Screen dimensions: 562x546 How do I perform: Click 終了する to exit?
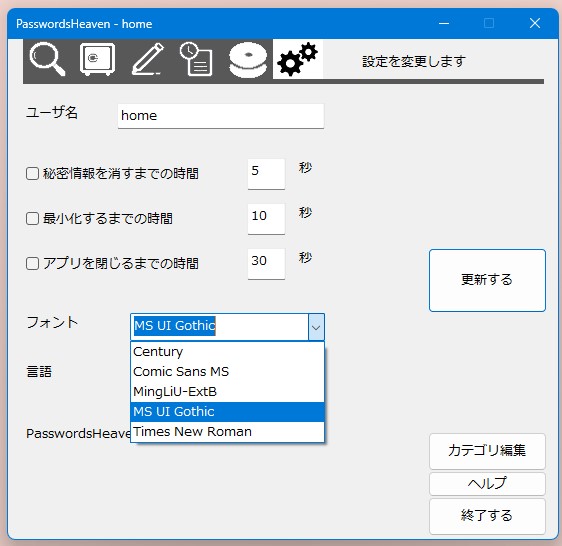click(x=487, y=516)
